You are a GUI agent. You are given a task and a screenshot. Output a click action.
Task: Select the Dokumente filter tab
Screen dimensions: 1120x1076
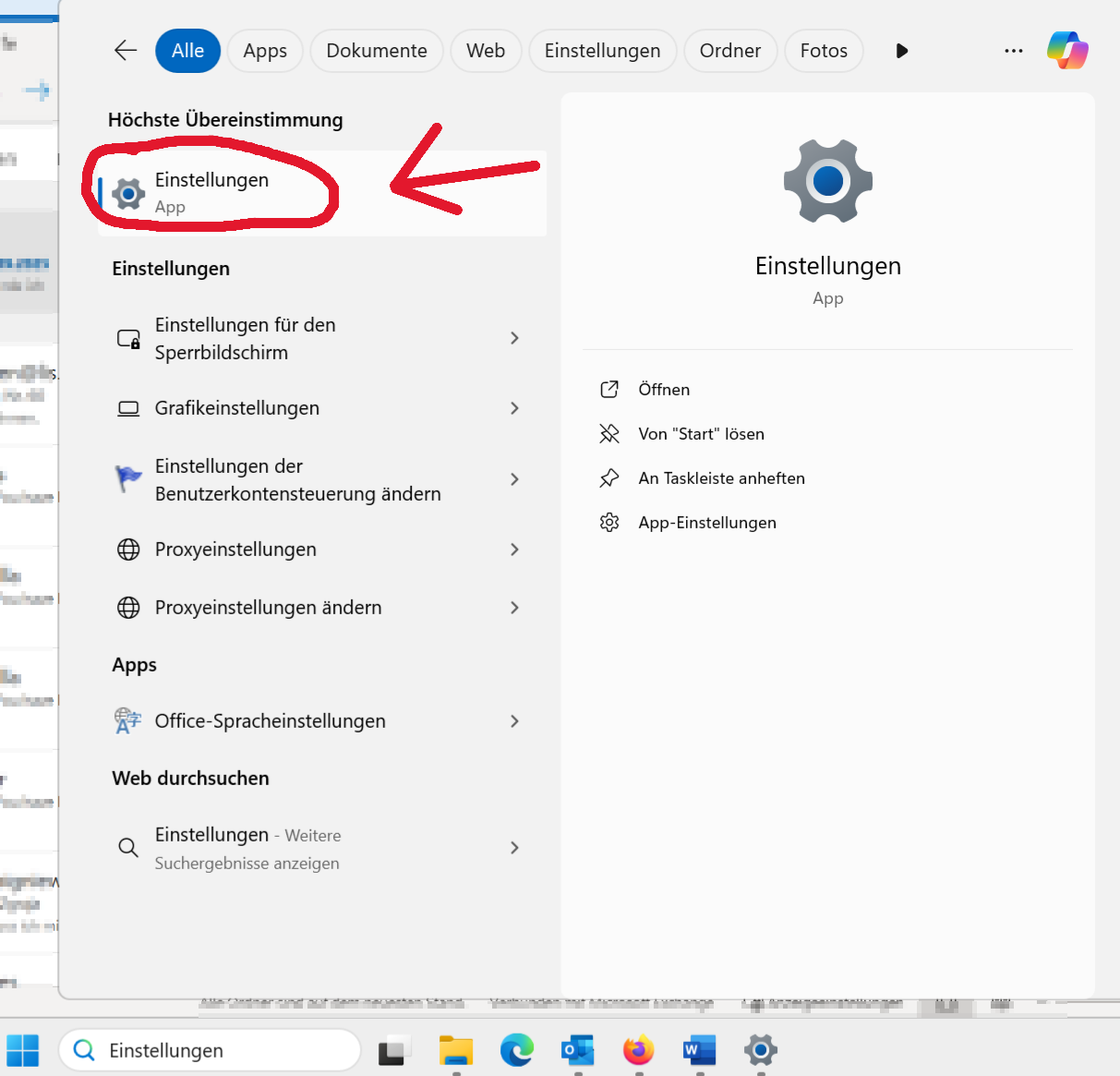coord(376,51)
